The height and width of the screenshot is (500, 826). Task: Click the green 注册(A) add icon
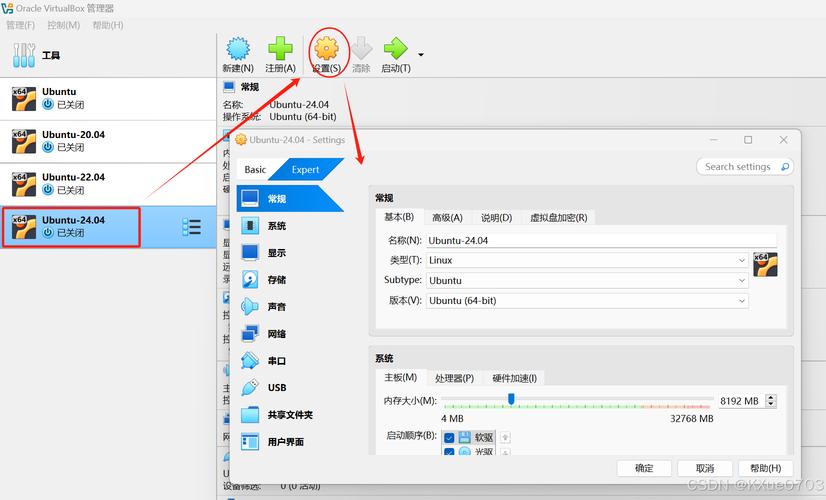[280, 49]
